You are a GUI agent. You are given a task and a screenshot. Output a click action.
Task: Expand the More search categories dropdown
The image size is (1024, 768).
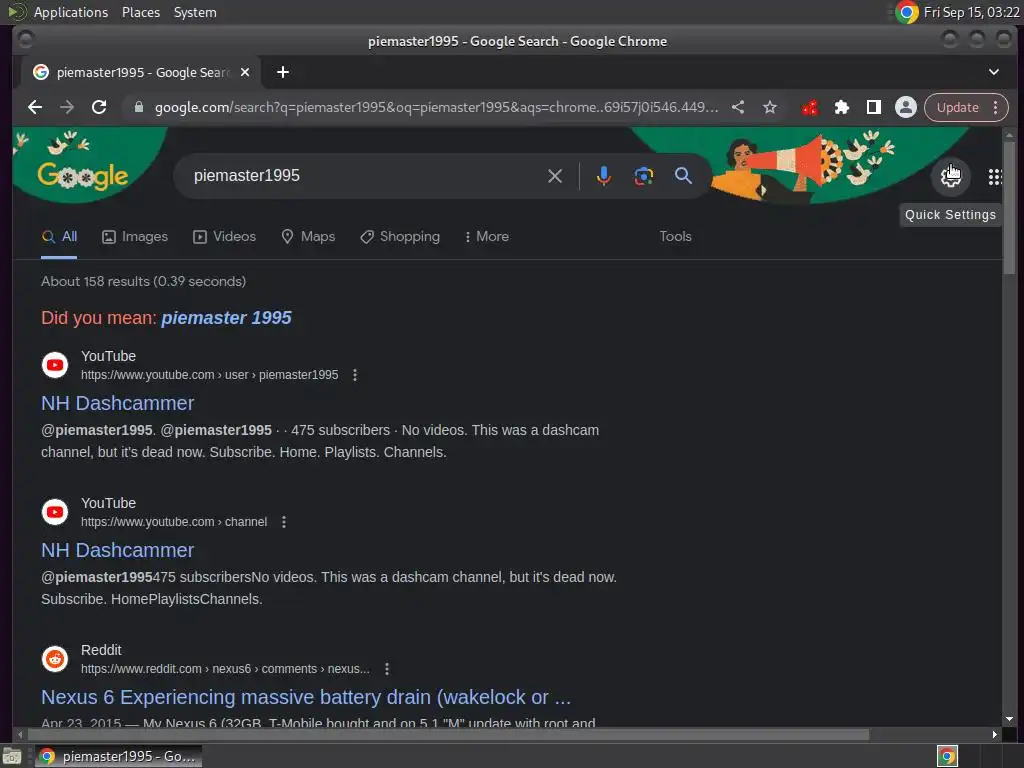tap(487, 236)
